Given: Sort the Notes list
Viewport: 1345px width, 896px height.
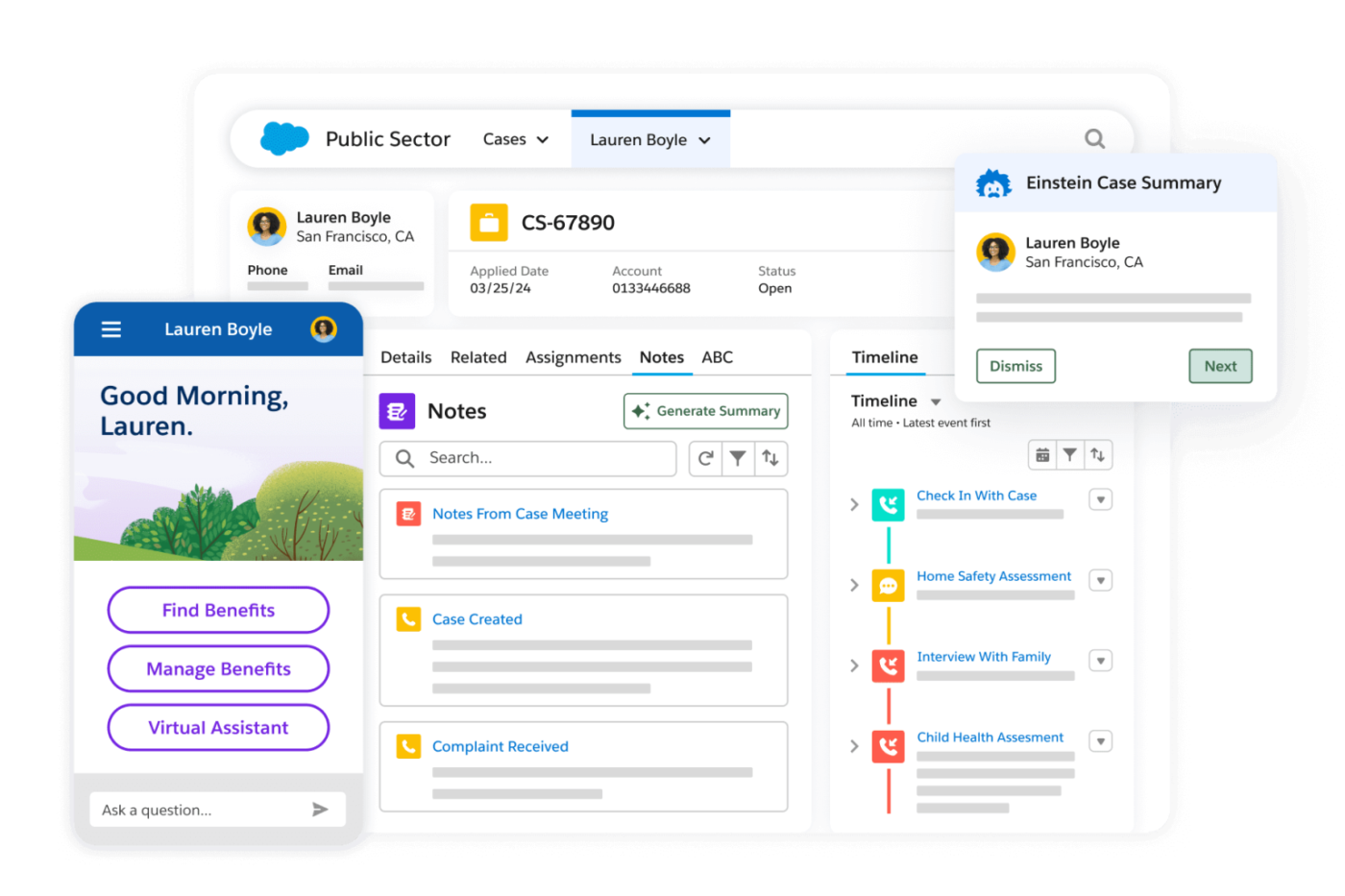Looking at the screenshot, I should [x=770, y=458].
